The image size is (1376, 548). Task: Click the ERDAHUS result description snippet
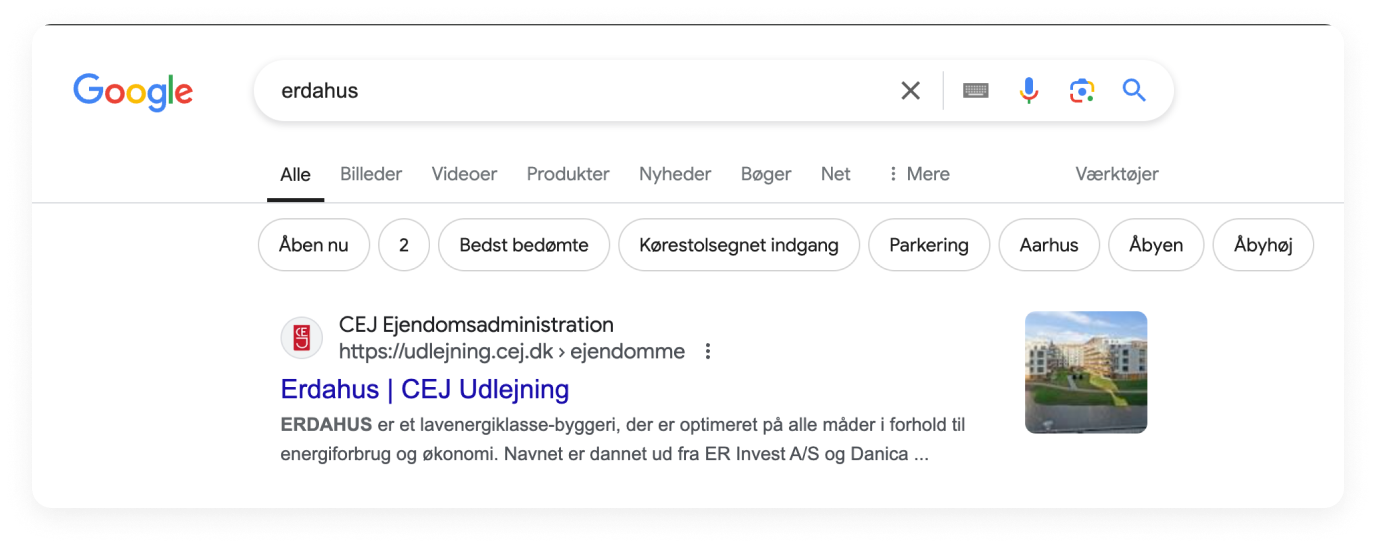point(623,440)
